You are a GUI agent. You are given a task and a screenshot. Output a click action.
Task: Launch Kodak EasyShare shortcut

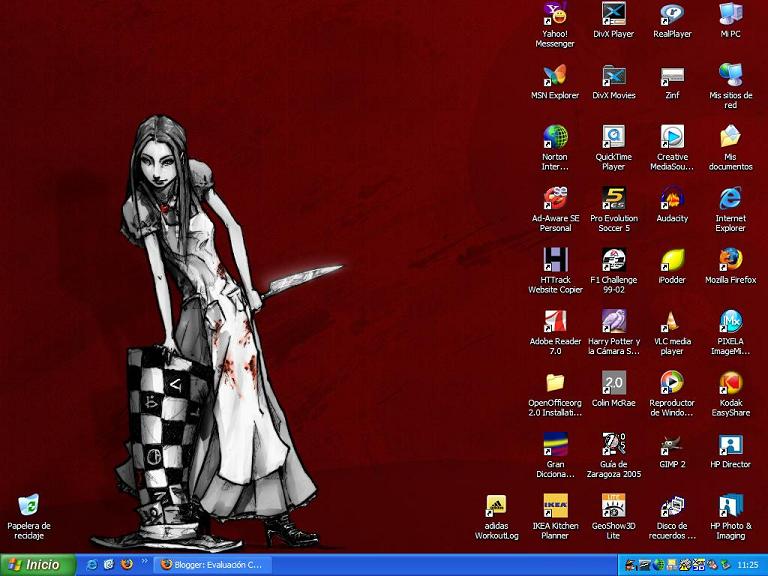click(x=730, y=383)
